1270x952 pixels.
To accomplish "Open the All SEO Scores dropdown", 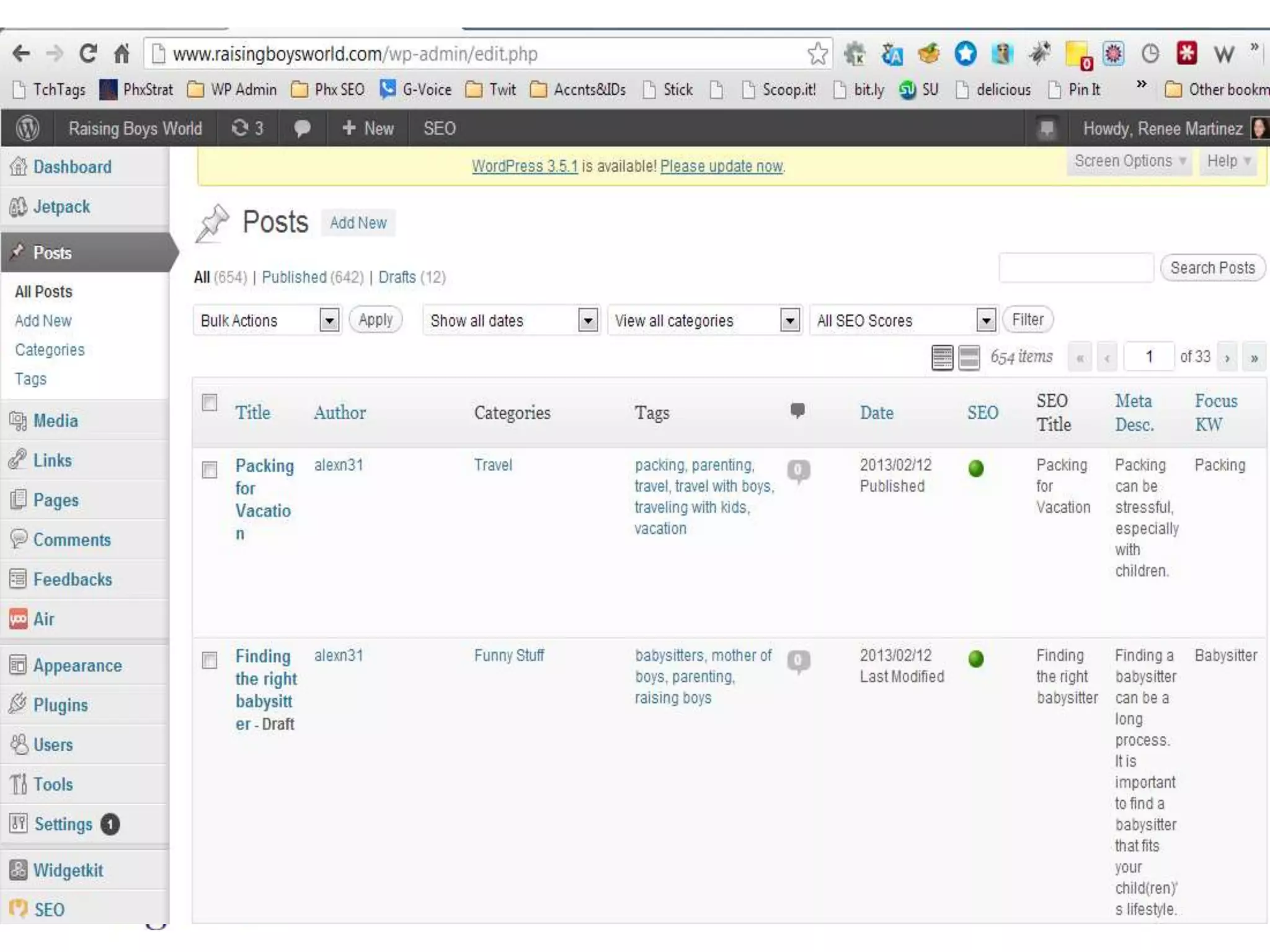I will point(903,320).
